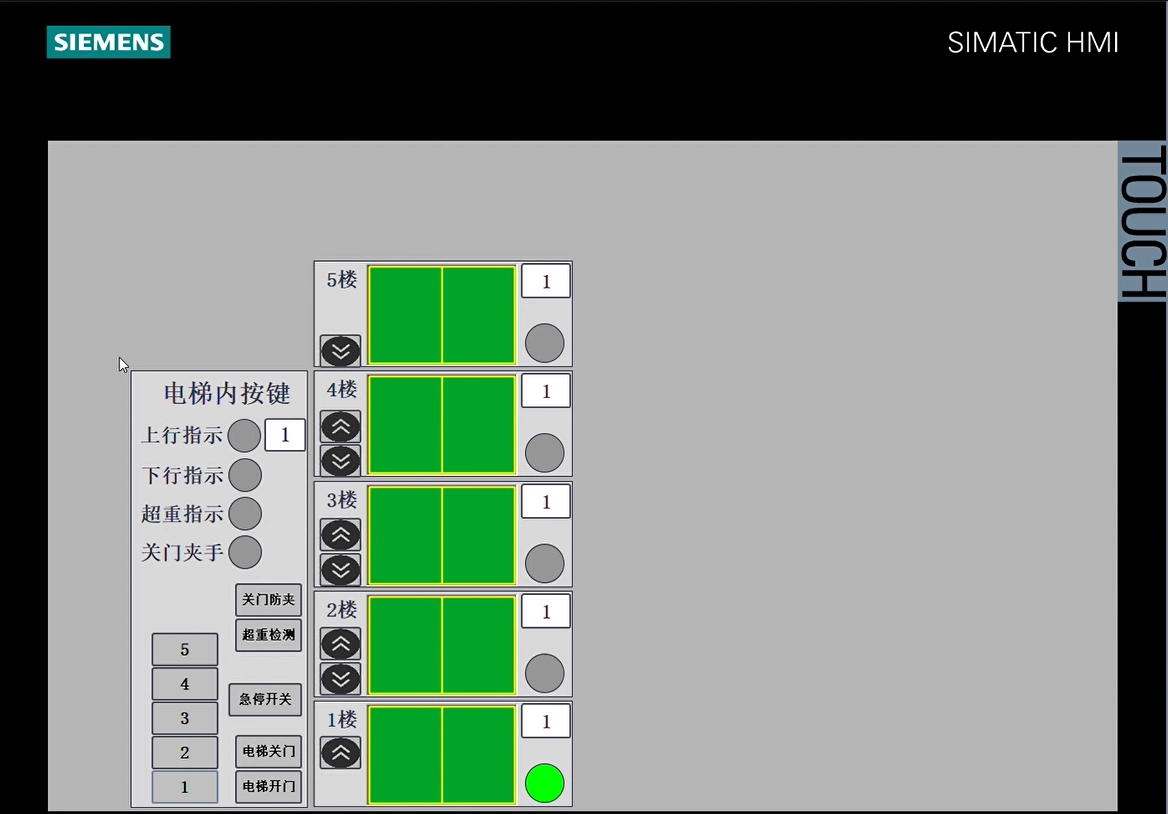Click the SIEMENS logo
Viewport: 1168px width, 814px height.
[107, 42]
